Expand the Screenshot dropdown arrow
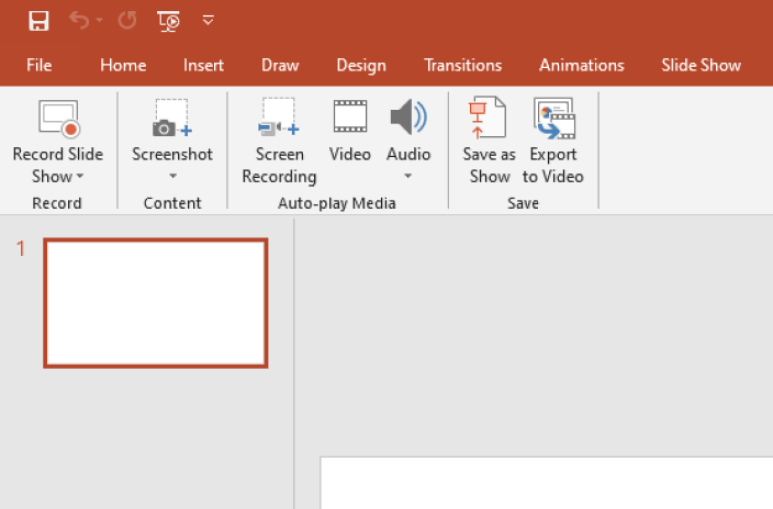The width and height of the screenshot is (773, 509). pyautogui.click(x=173, y=176)
